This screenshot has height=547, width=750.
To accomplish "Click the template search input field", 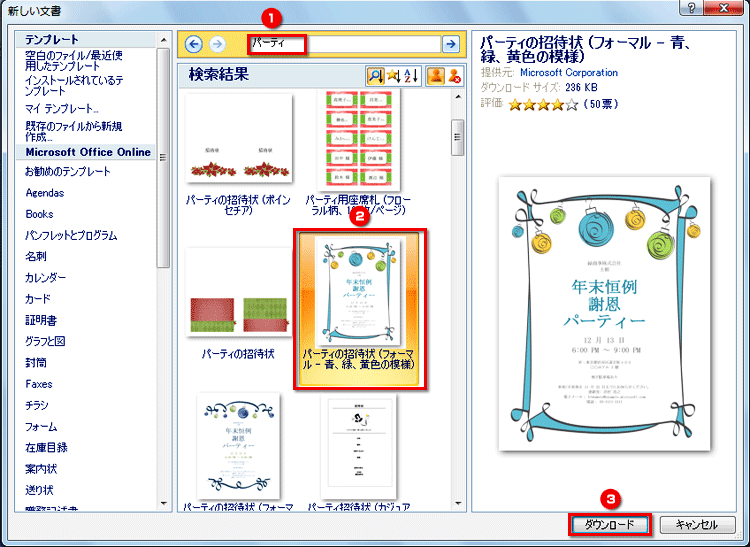I will (x=344, y=44).
